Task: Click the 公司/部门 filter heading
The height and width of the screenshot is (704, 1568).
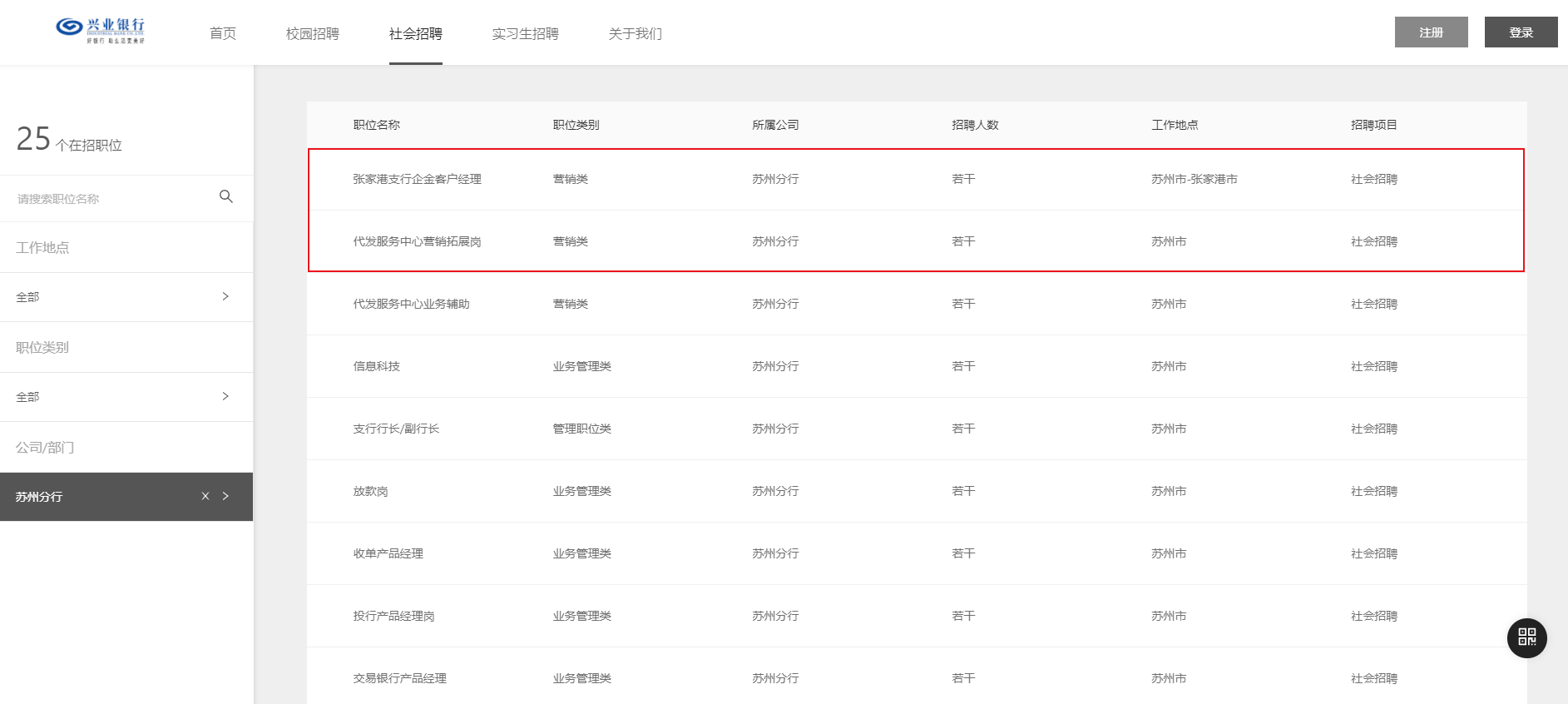Action: click(45, 448)
